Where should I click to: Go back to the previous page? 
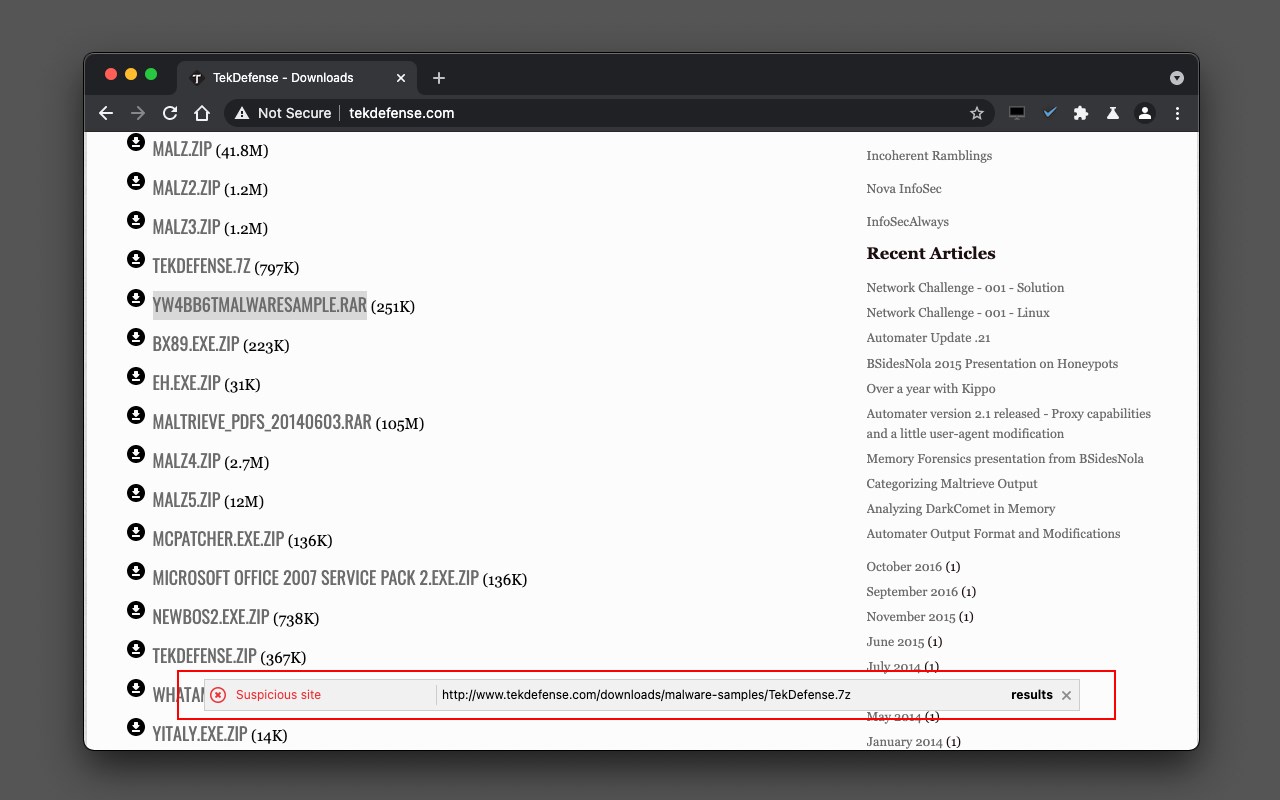click(106, 113)
